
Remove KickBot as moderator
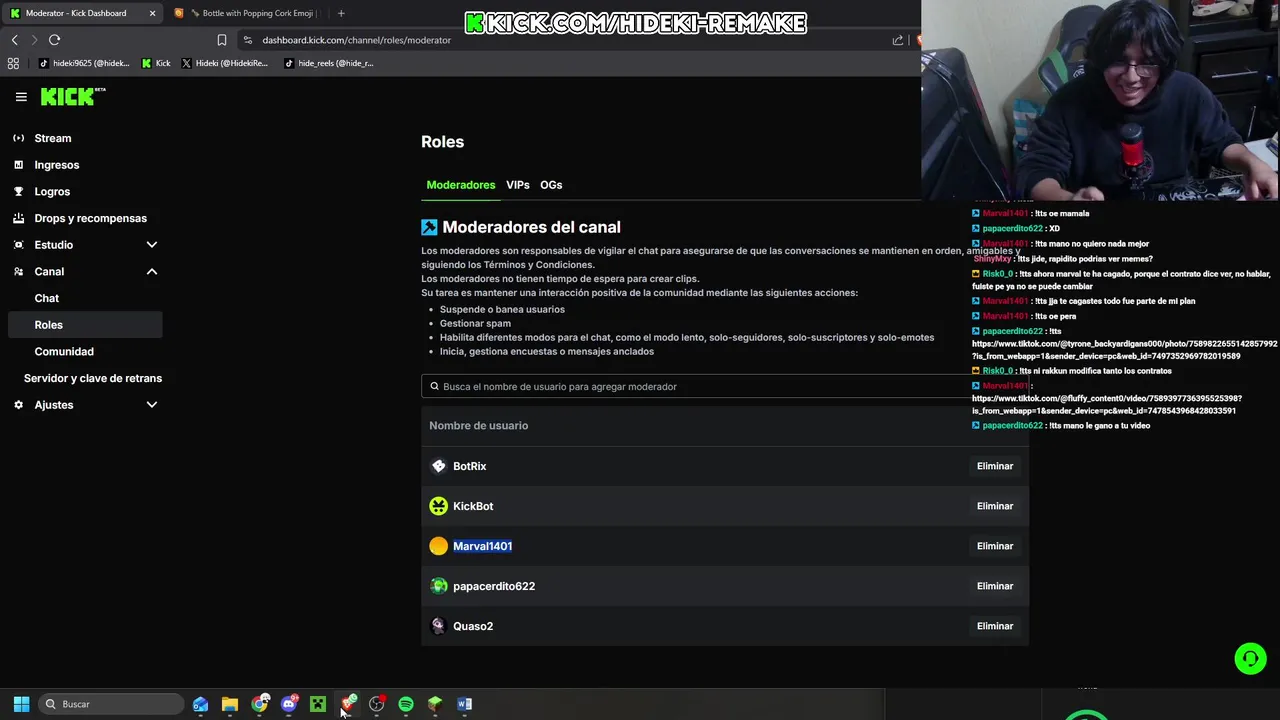click(995, 506)
